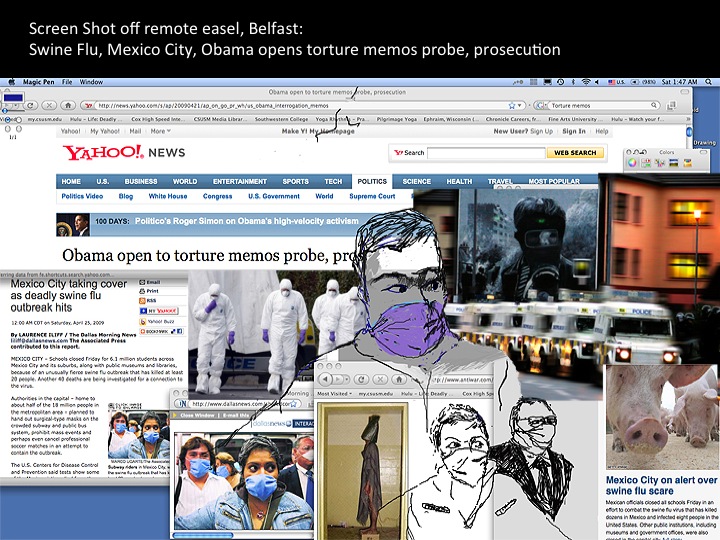Adjust the pen size slider under blue swatch
This screenshot has height=540, width=720.
click(11, 111)
